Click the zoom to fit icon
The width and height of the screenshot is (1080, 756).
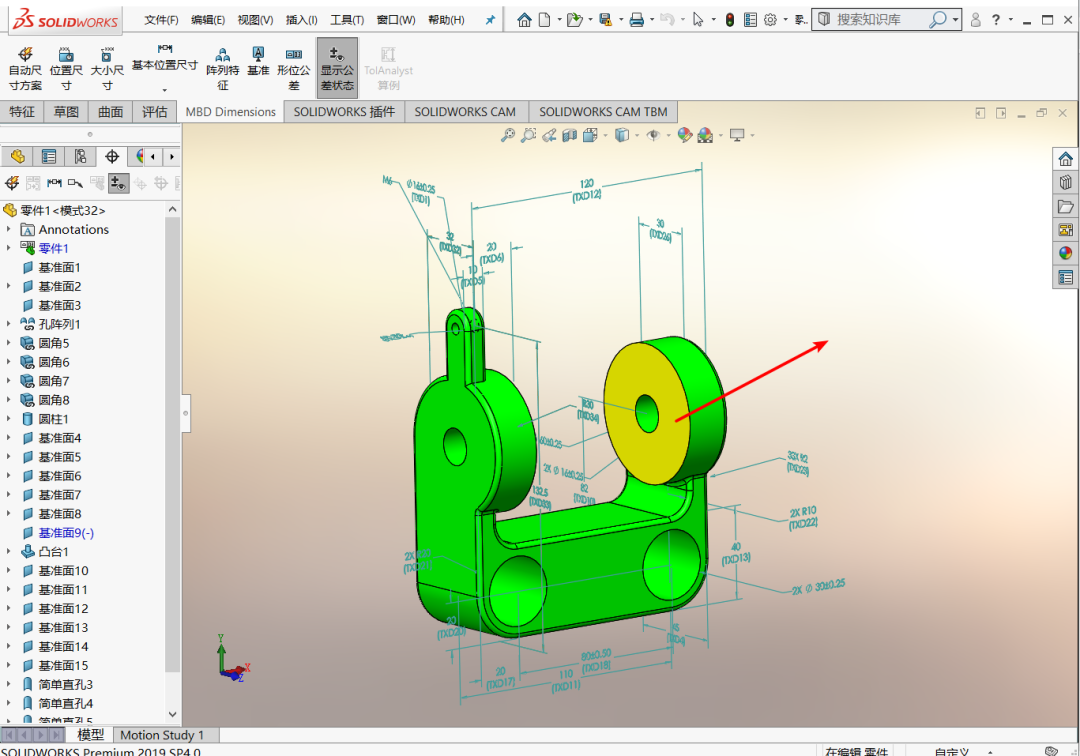tap(508, 135)
